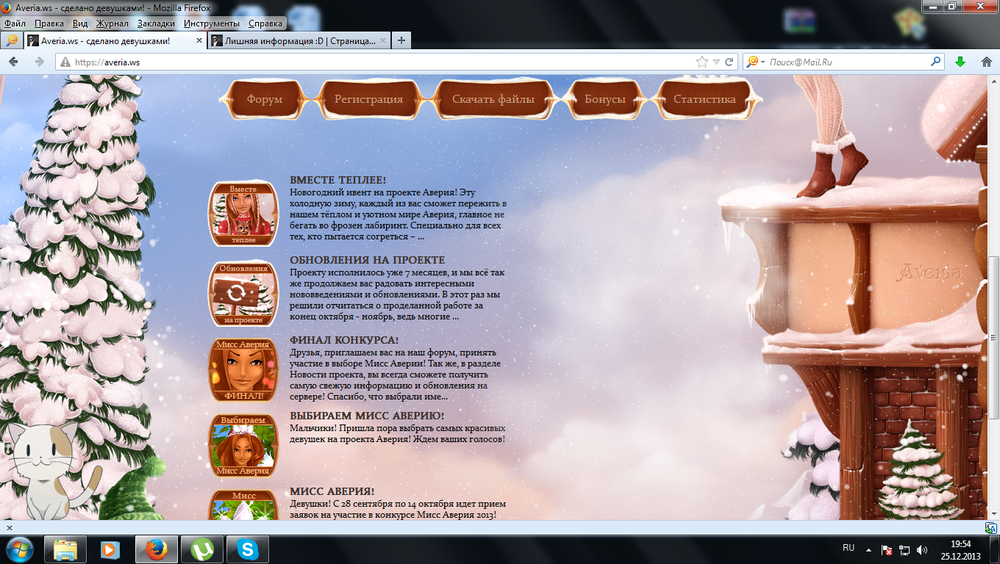Reload the page using refresh icon
The height and width of the screenshot is (564, 1000).
click(x=730, y=62)
